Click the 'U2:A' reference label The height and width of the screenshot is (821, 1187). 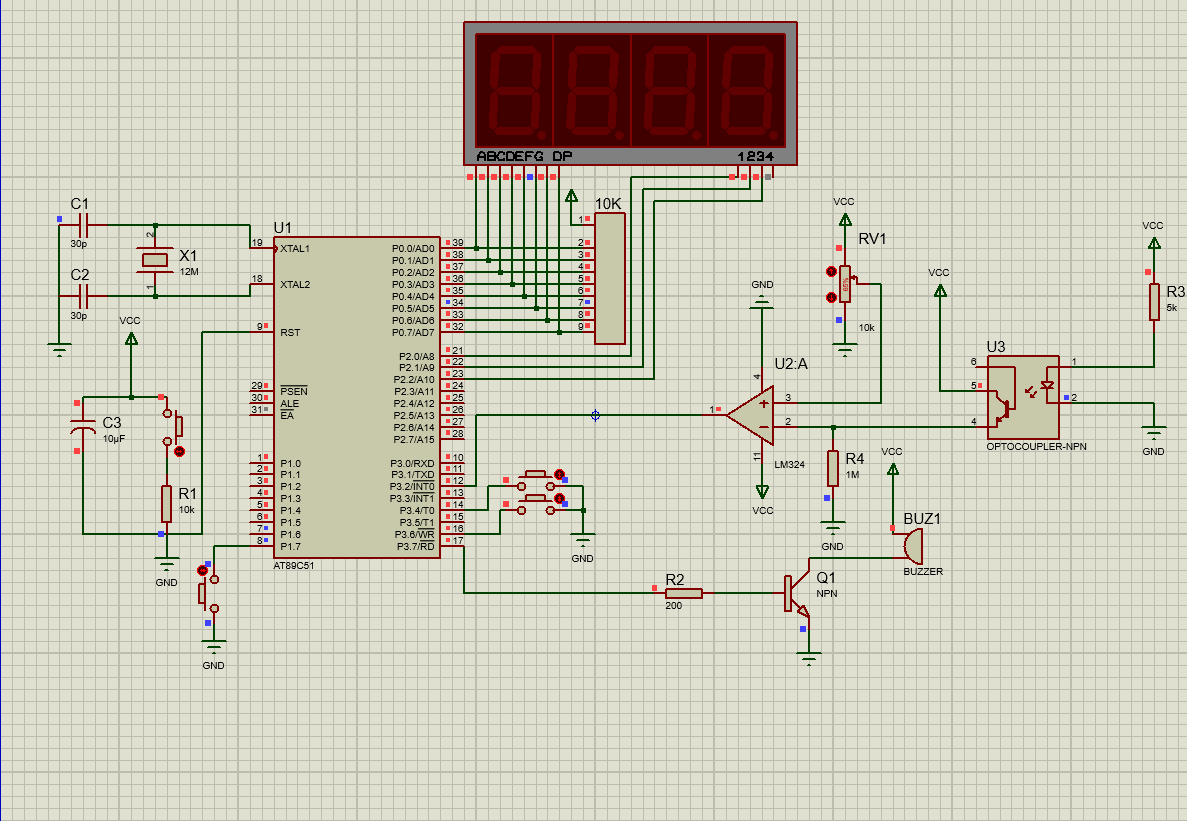pos(791,364)
